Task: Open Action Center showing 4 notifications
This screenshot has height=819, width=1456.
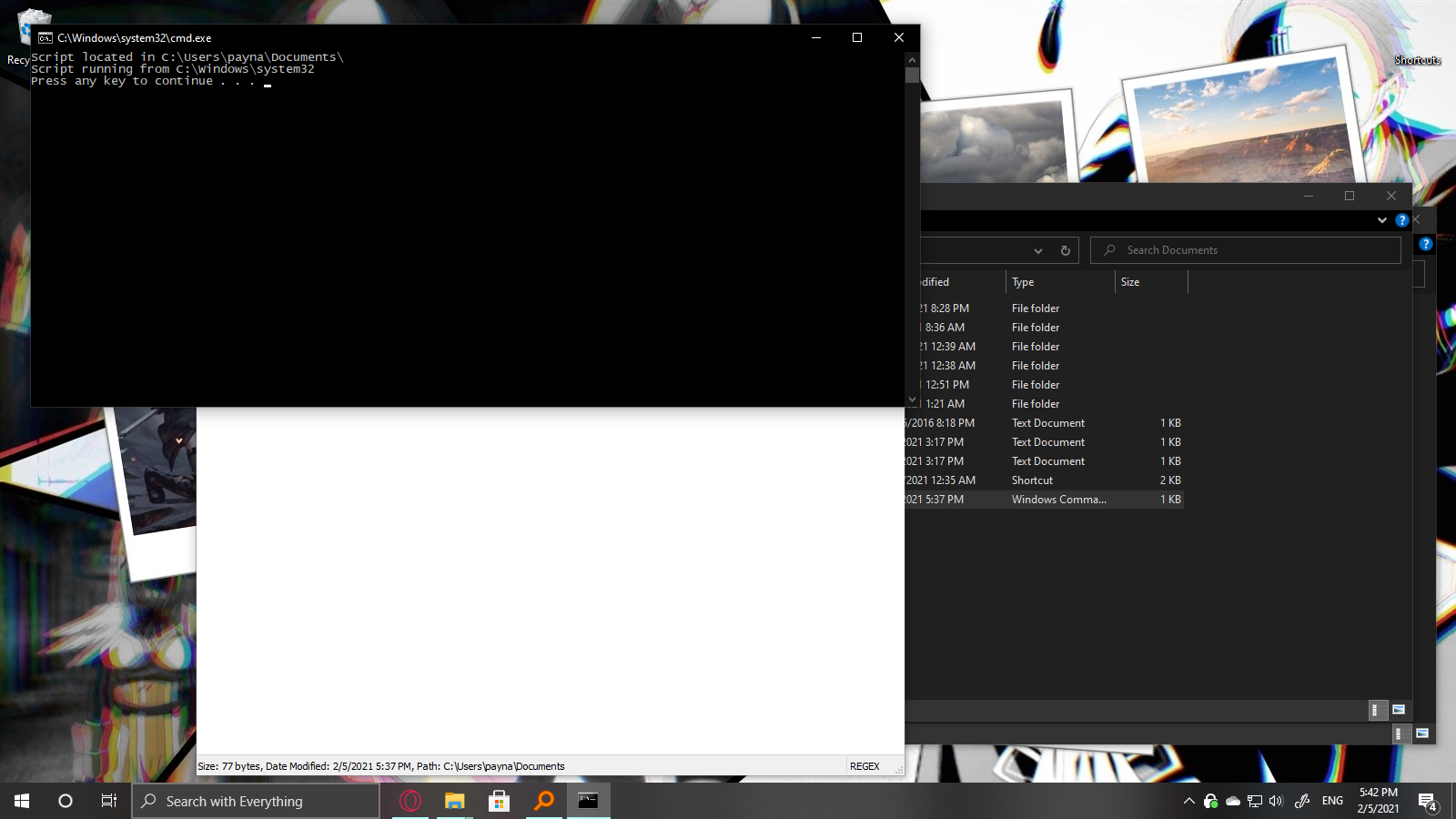Action: tap(1426, 802)
